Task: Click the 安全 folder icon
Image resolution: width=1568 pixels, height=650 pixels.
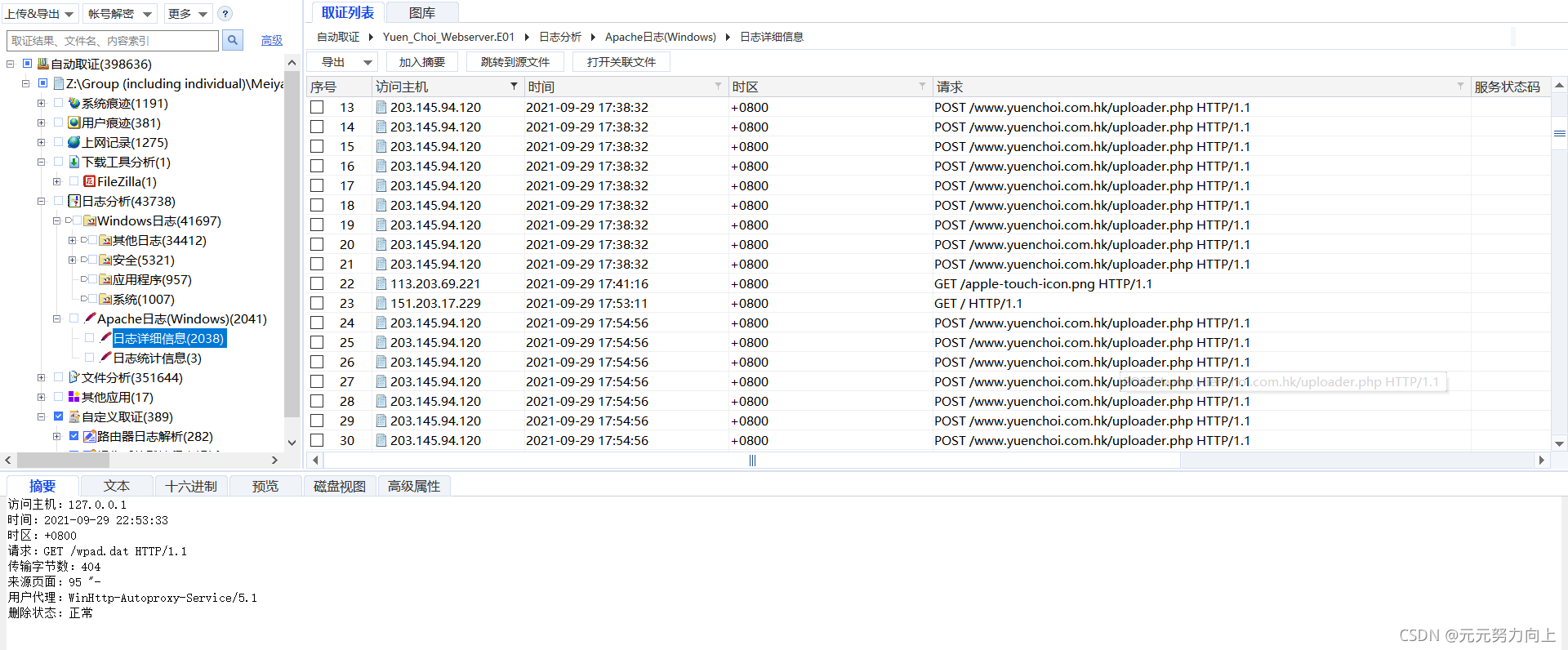Action: (105, 260)
